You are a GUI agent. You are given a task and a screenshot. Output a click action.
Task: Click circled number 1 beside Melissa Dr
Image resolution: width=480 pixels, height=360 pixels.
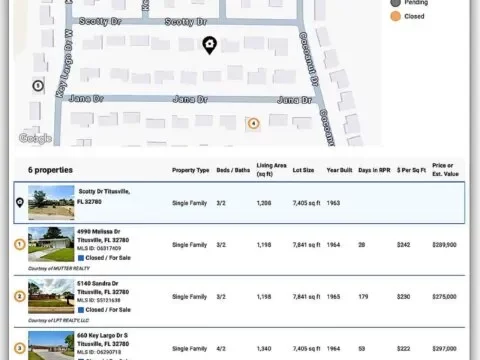point(20,244)
